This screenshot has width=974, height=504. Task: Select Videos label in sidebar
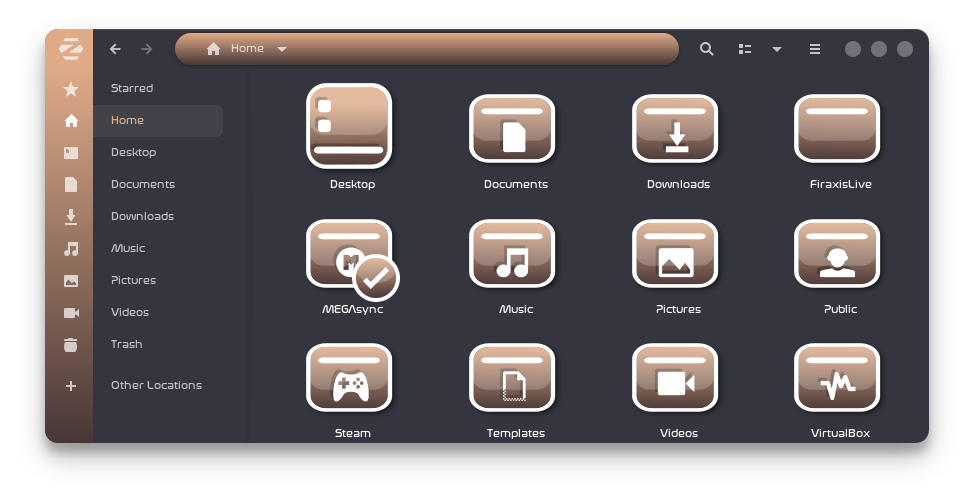coord(130,312)
